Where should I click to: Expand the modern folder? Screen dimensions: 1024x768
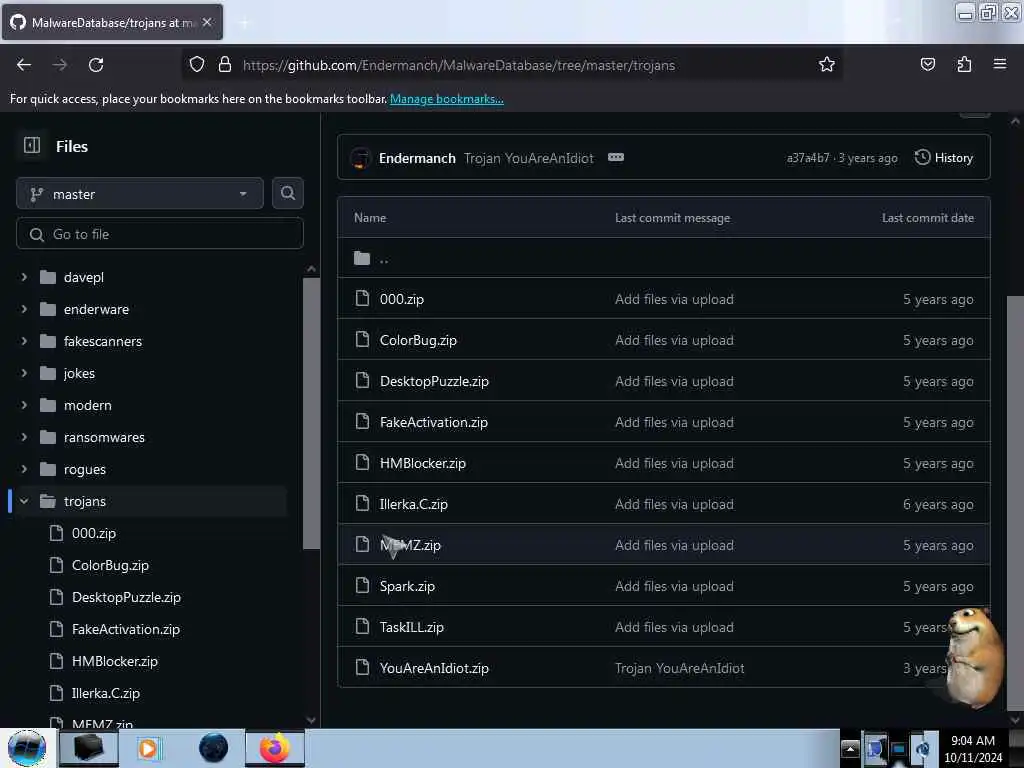pyautogui.click(x=24, y=405)
